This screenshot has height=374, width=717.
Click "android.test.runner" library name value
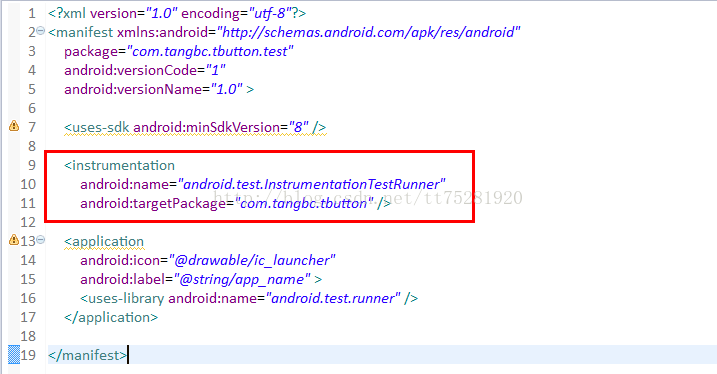pyautogui.click(x=333, y=299)
